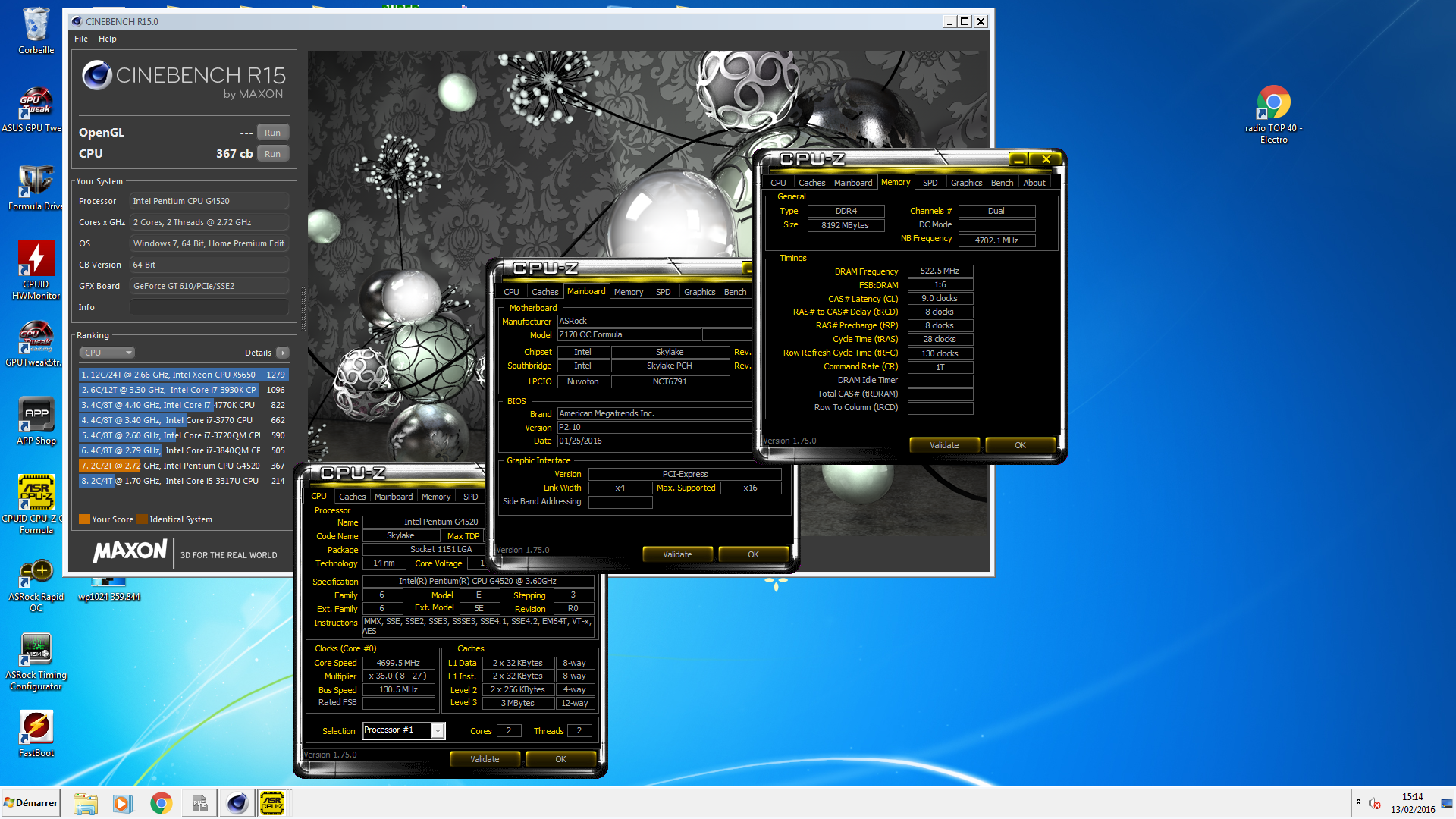Open the GPUTweakStreaming desktop icon
This screenshot has height=819, width=1456.
36,344
